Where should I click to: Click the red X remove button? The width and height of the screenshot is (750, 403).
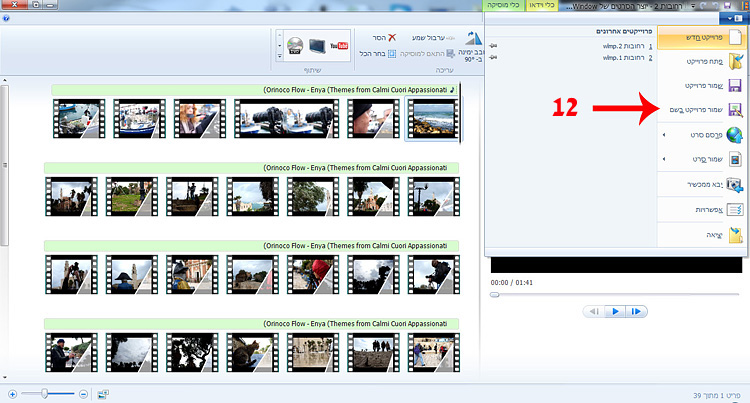(x=392, y=37)
